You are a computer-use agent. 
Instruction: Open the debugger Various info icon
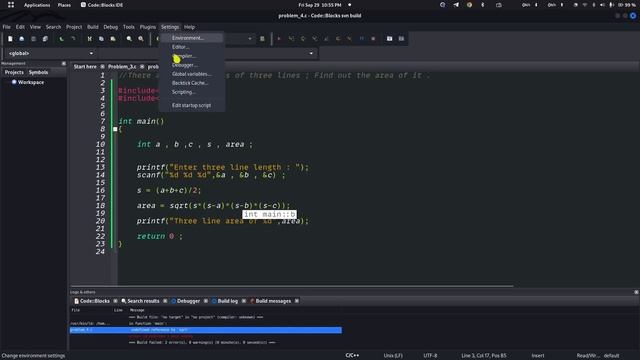click(x=401, y=39)
